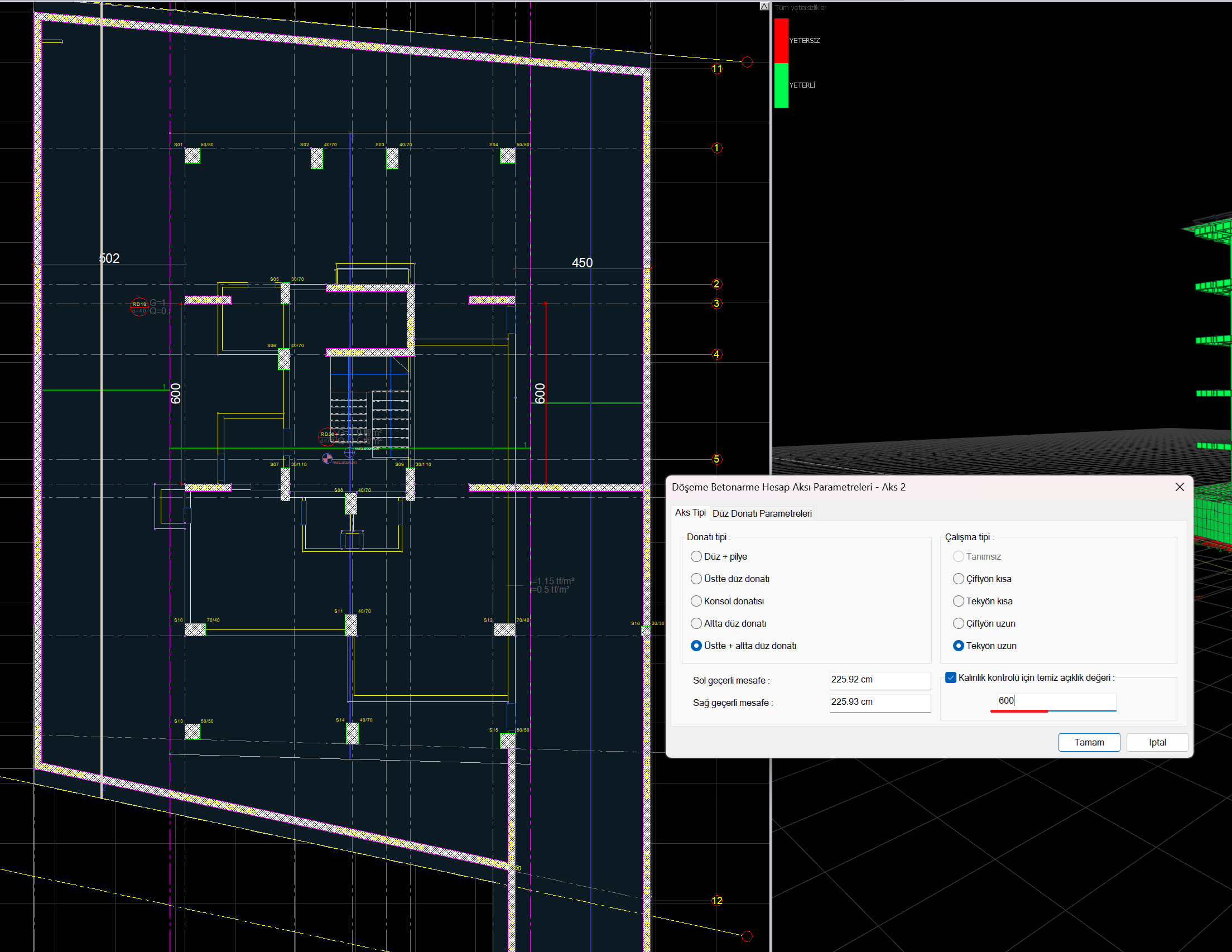Close the Döşeme Betonarme dialog
Viewport: 1232px width, 952px height.
pyautogui.click(x=1179, y=487)
